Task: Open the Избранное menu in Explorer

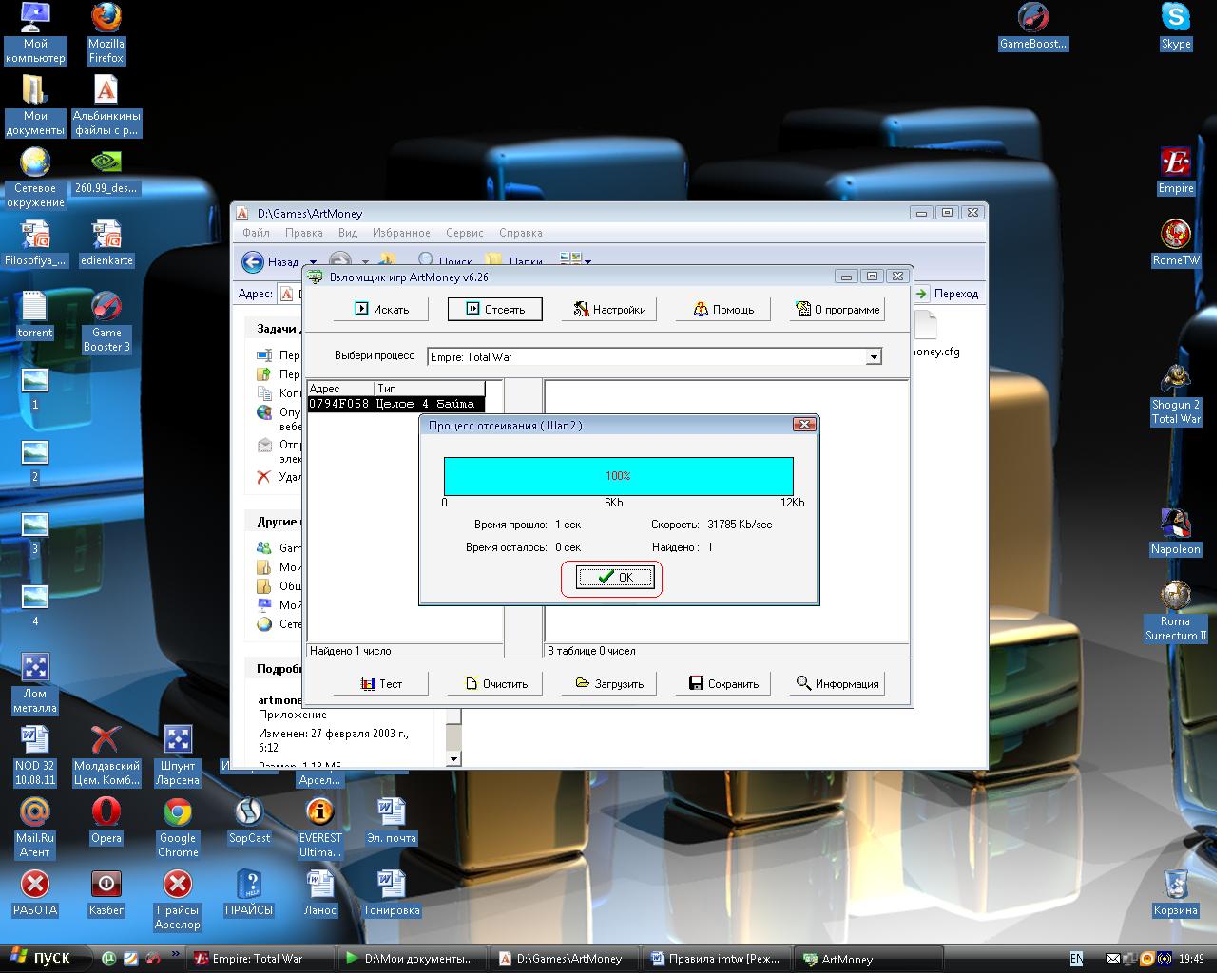Action: tap(401, 233)
